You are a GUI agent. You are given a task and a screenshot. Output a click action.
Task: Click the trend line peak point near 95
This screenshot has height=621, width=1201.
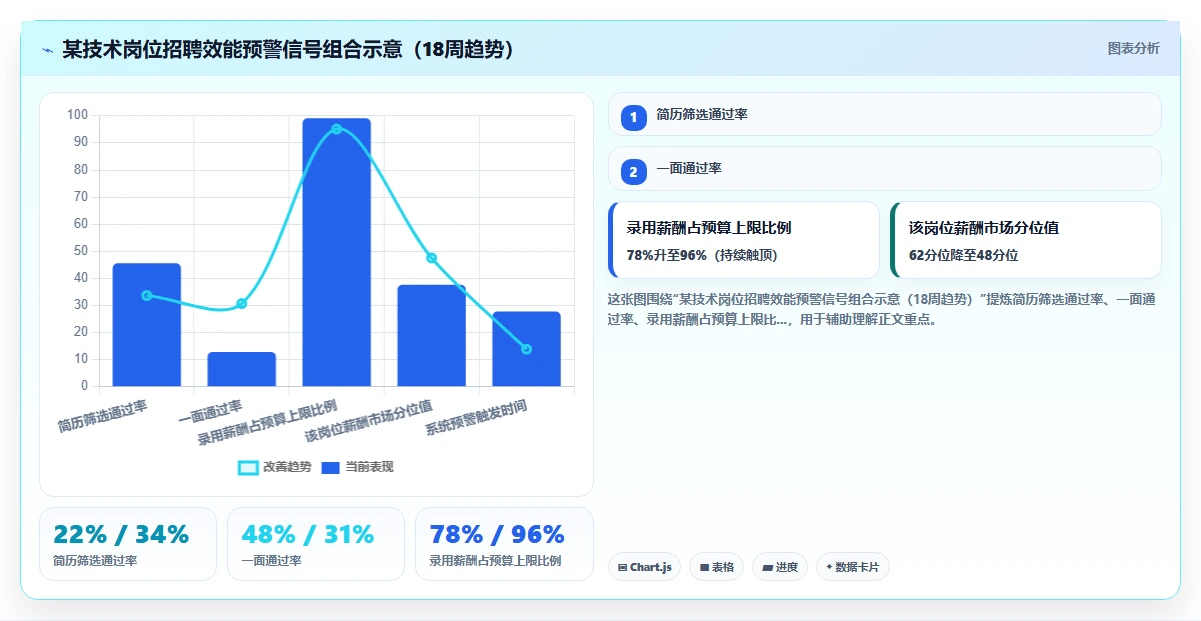336,129
